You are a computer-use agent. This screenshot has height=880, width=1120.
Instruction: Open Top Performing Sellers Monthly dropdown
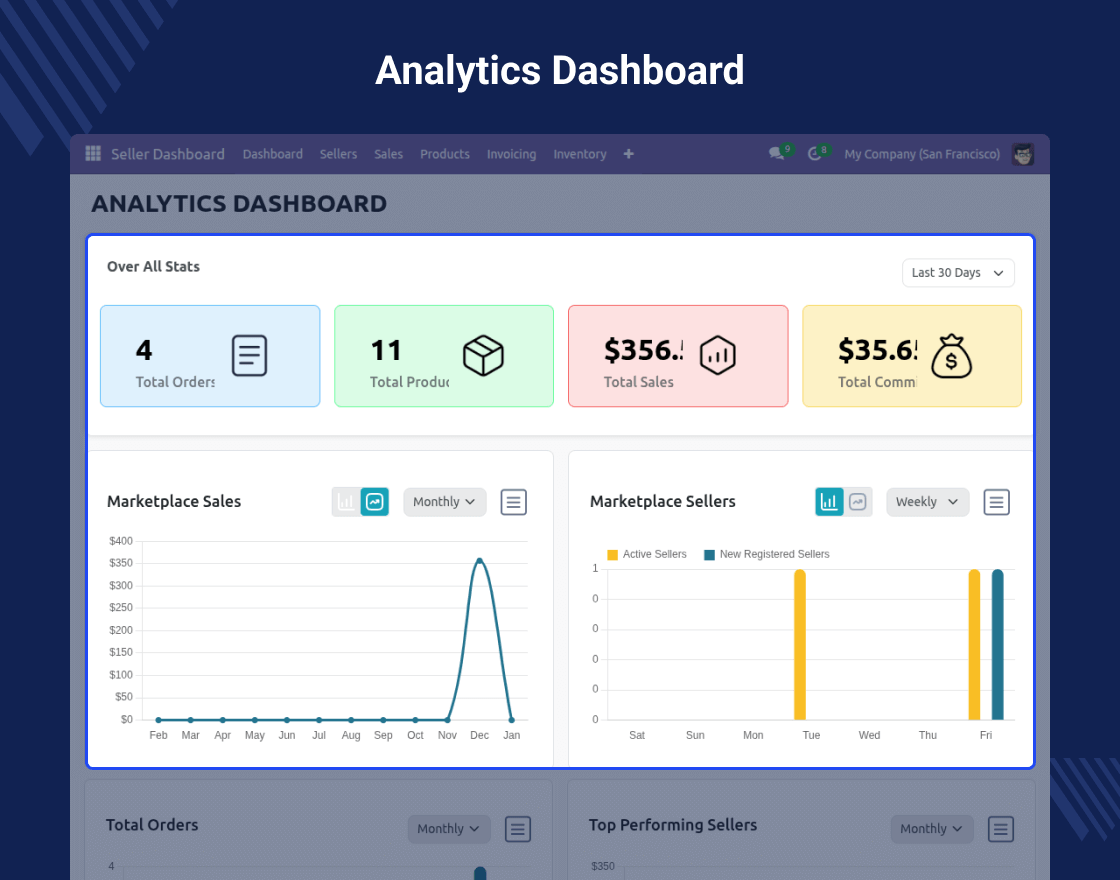(x=931, y=829)
